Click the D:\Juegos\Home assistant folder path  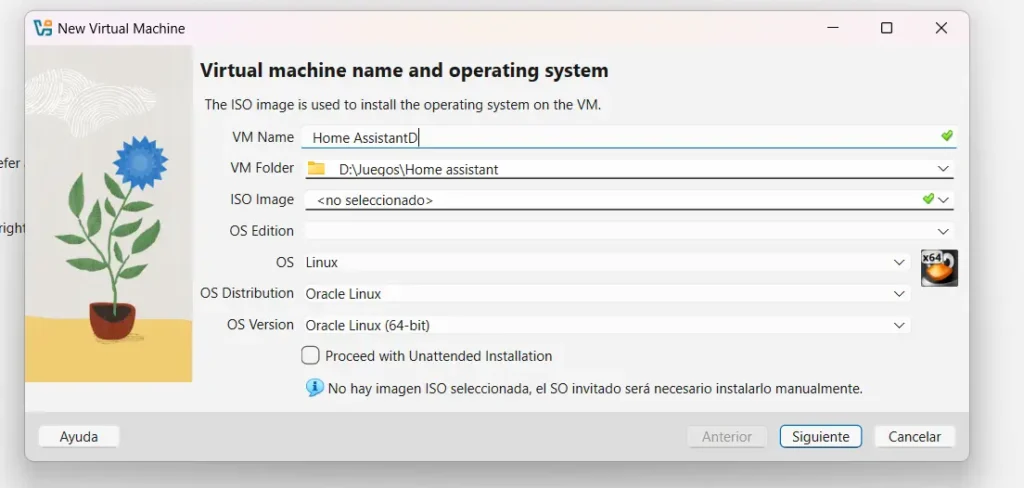[x=418, y=170]
